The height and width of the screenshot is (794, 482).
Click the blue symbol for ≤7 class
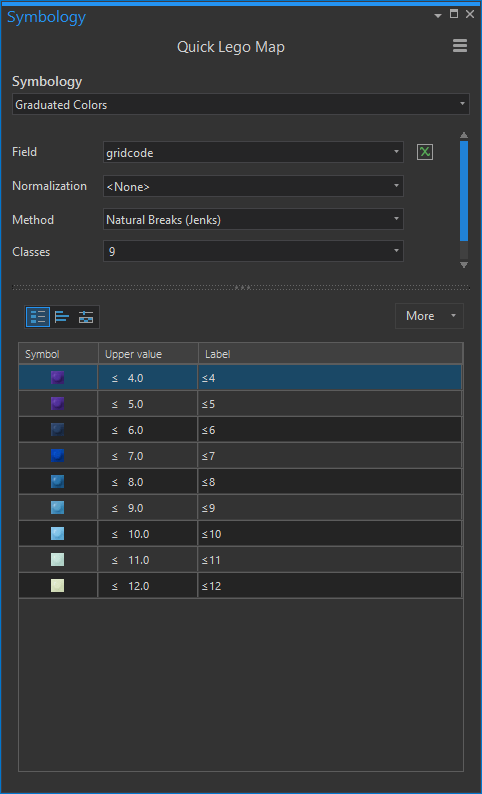[58, 456]
